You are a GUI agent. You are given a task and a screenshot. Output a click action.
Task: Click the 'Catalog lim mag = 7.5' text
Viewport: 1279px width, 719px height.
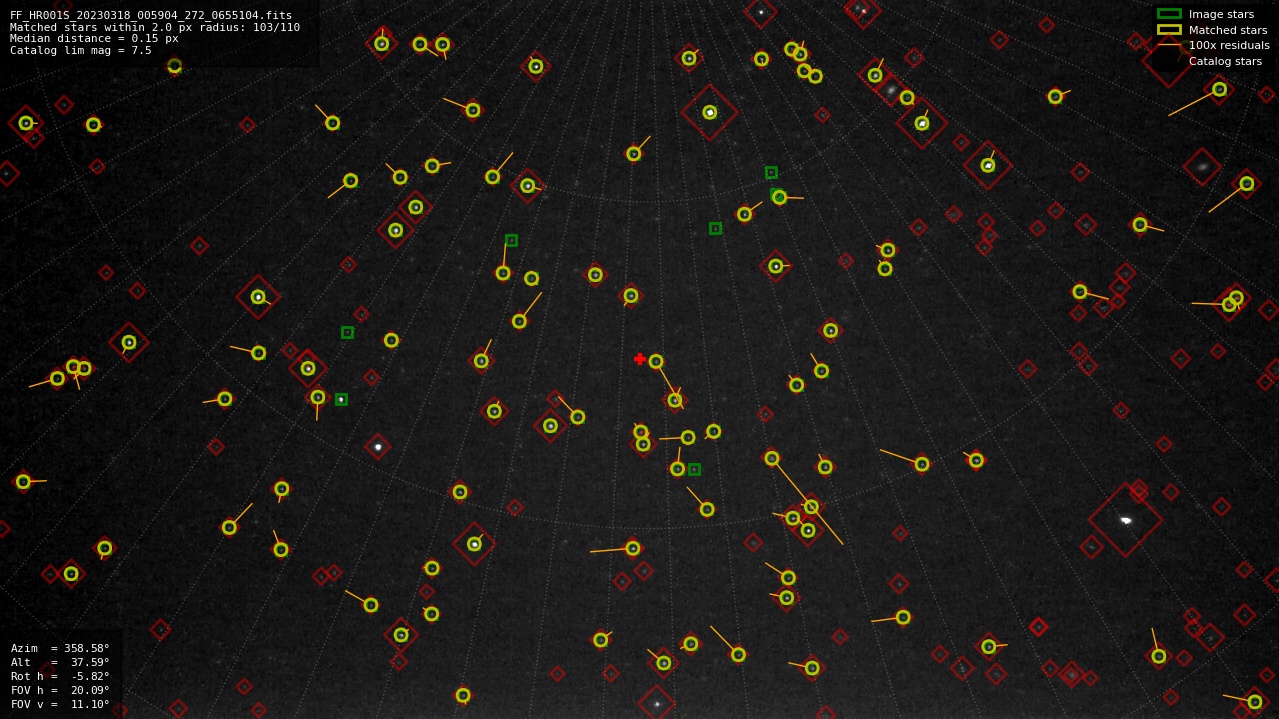81,50
